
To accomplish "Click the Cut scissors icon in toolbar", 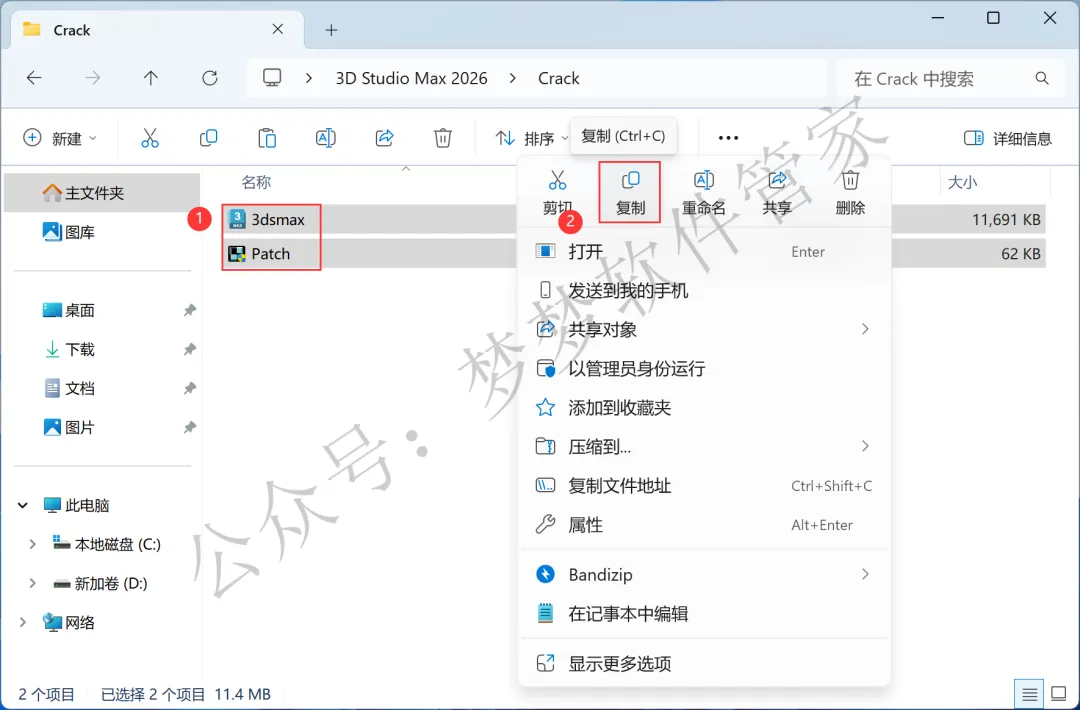I will 149,138.
